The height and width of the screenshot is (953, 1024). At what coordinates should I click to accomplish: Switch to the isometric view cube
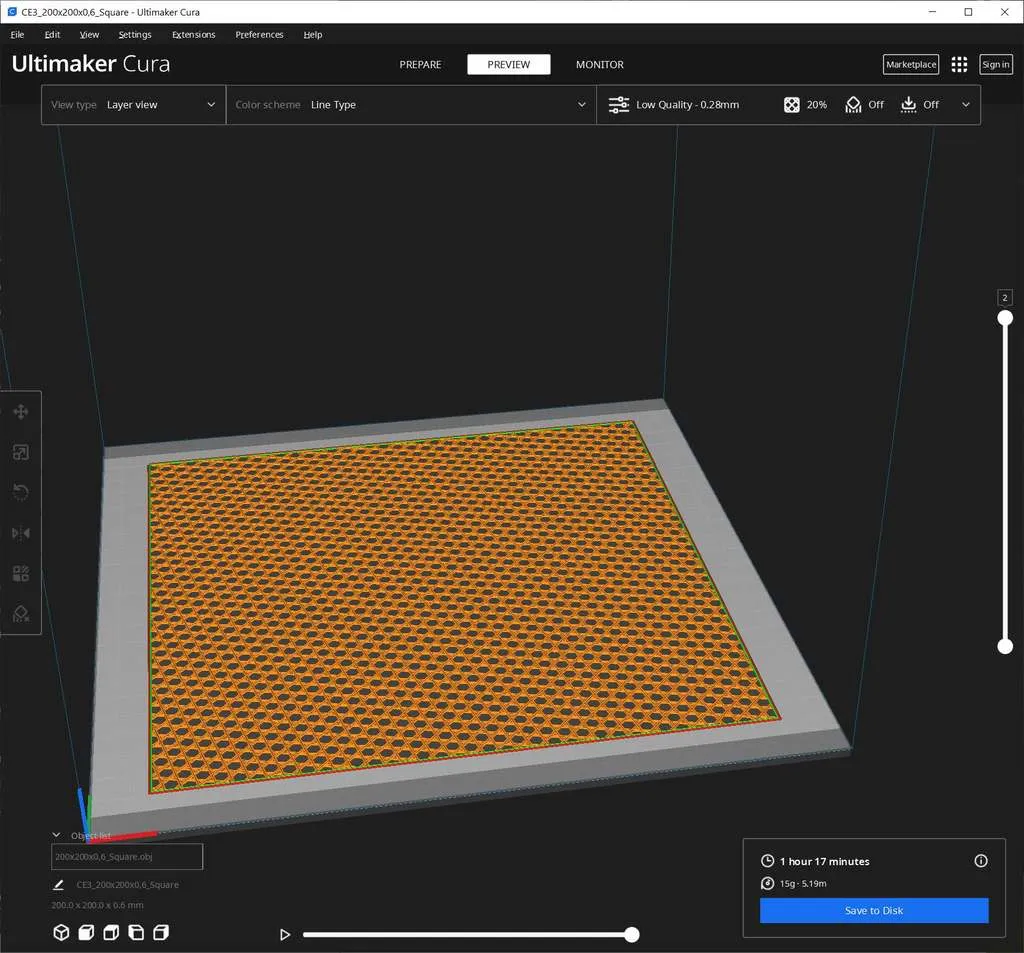(61, 932)
